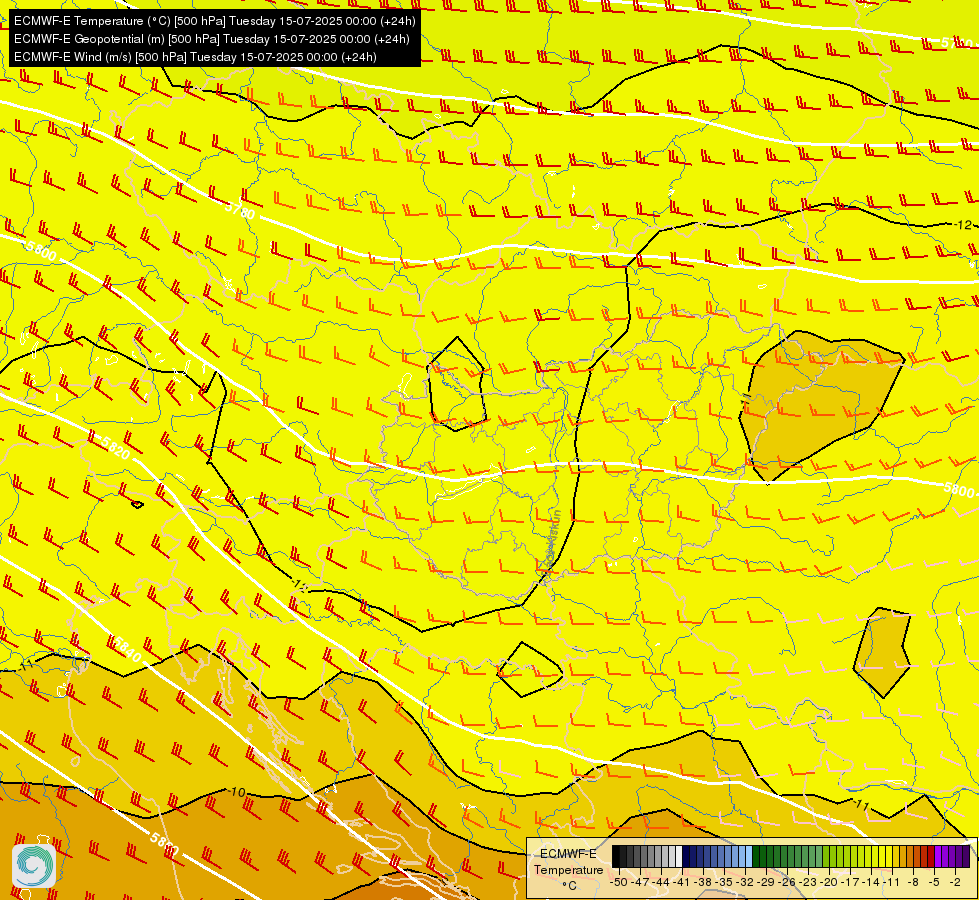This screenshot has width=979, height=900.
Task: Click the ECMWF-E Temperature legend title
Action: pyautogui.click(x=568, y=862)
